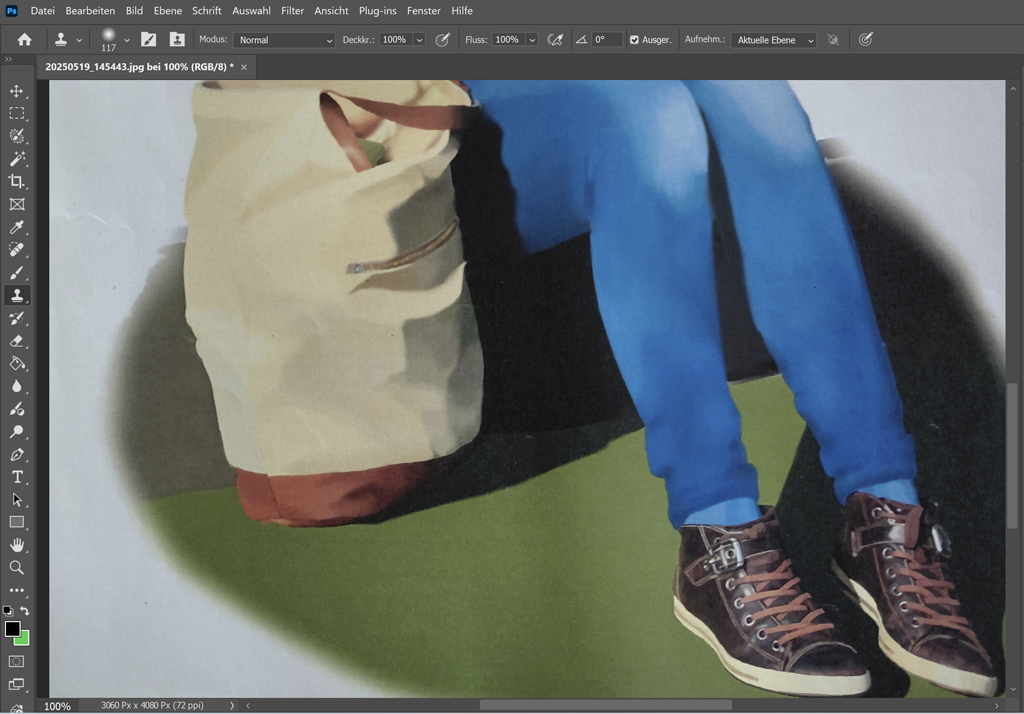
Task: Activate the Zoom tool magnifier
Action: 17,568
